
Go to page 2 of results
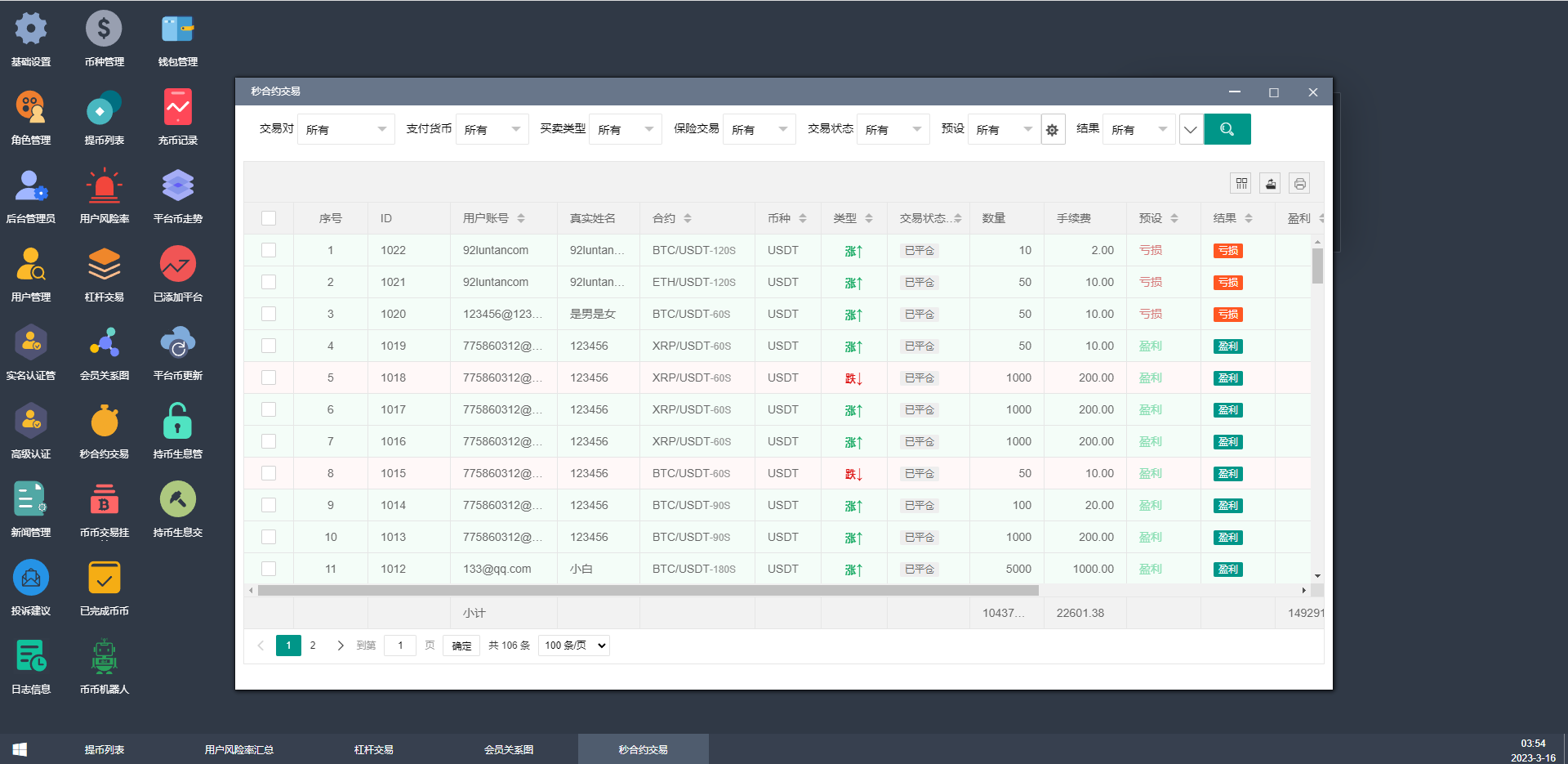313,646
